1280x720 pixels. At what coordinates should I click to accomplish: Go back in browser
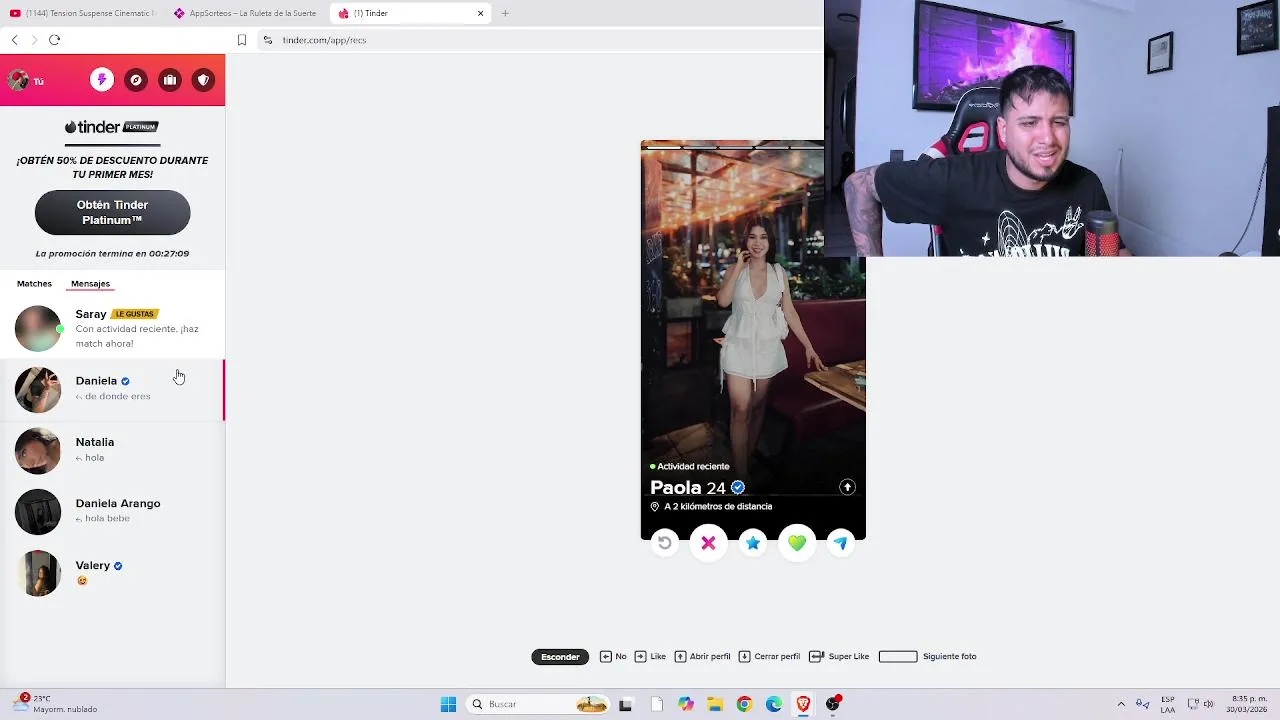point(14,40)
